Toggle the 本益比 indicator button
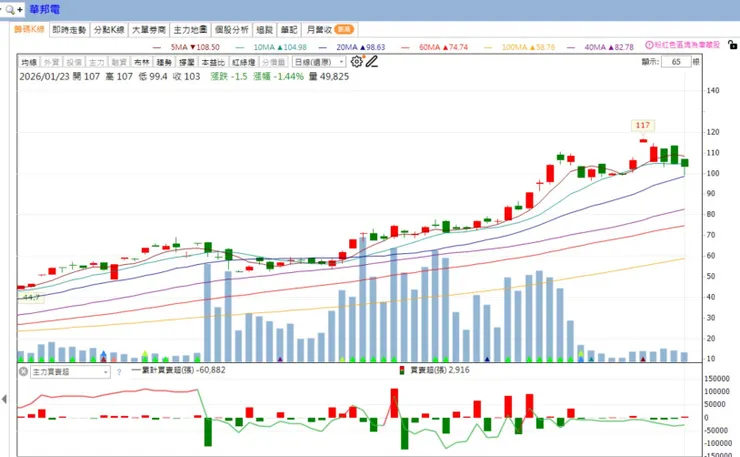This screenshot has height=457, width=740. [213, 62]
